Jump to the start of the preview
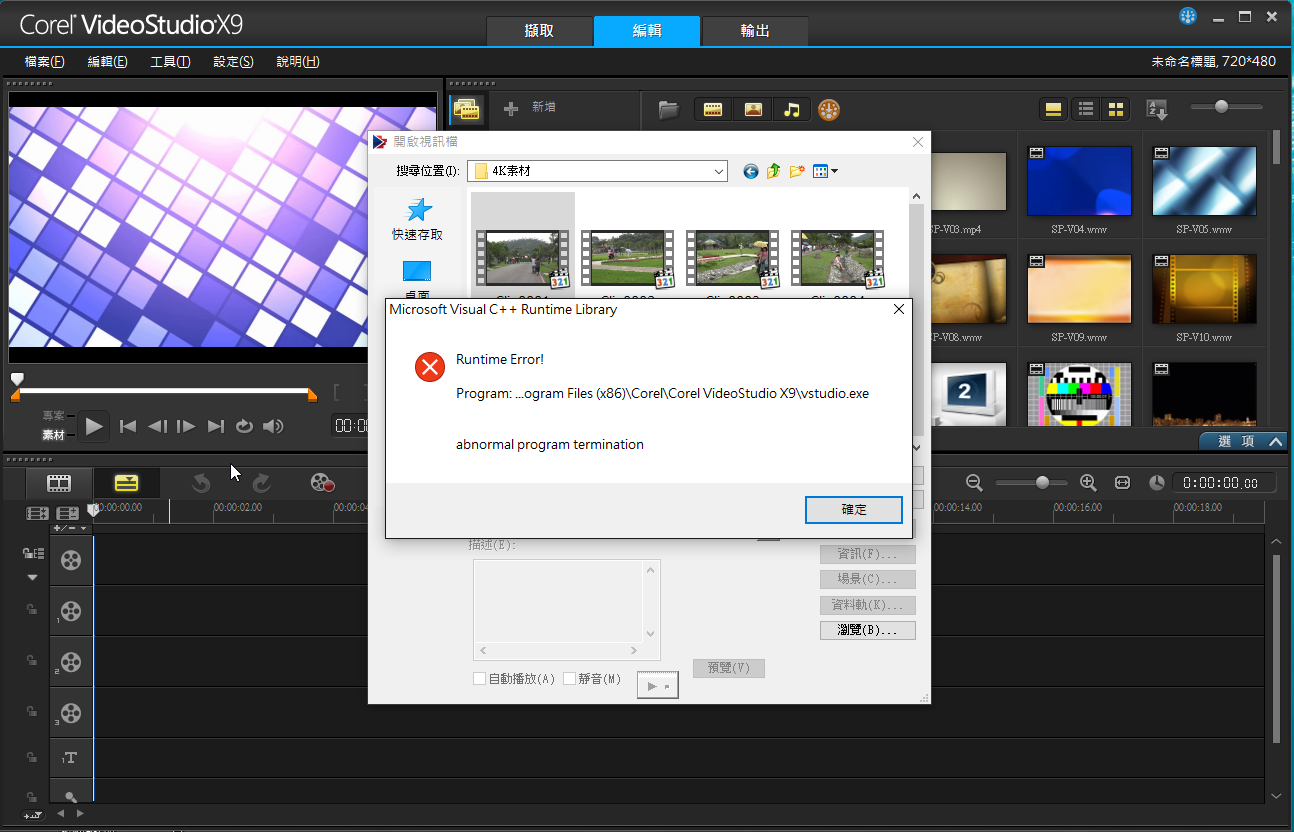 [128, 427]
